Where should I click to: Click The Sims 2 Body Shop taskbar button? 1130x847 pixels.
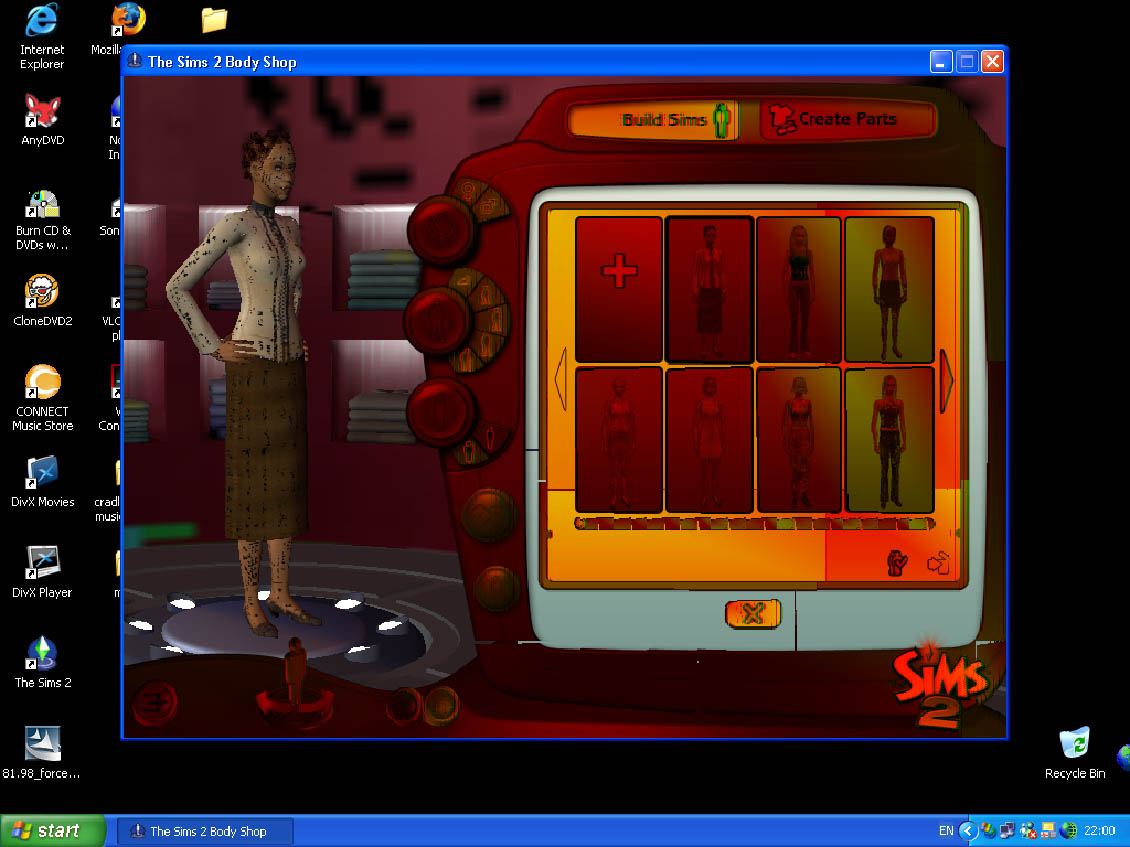point(207,831)
